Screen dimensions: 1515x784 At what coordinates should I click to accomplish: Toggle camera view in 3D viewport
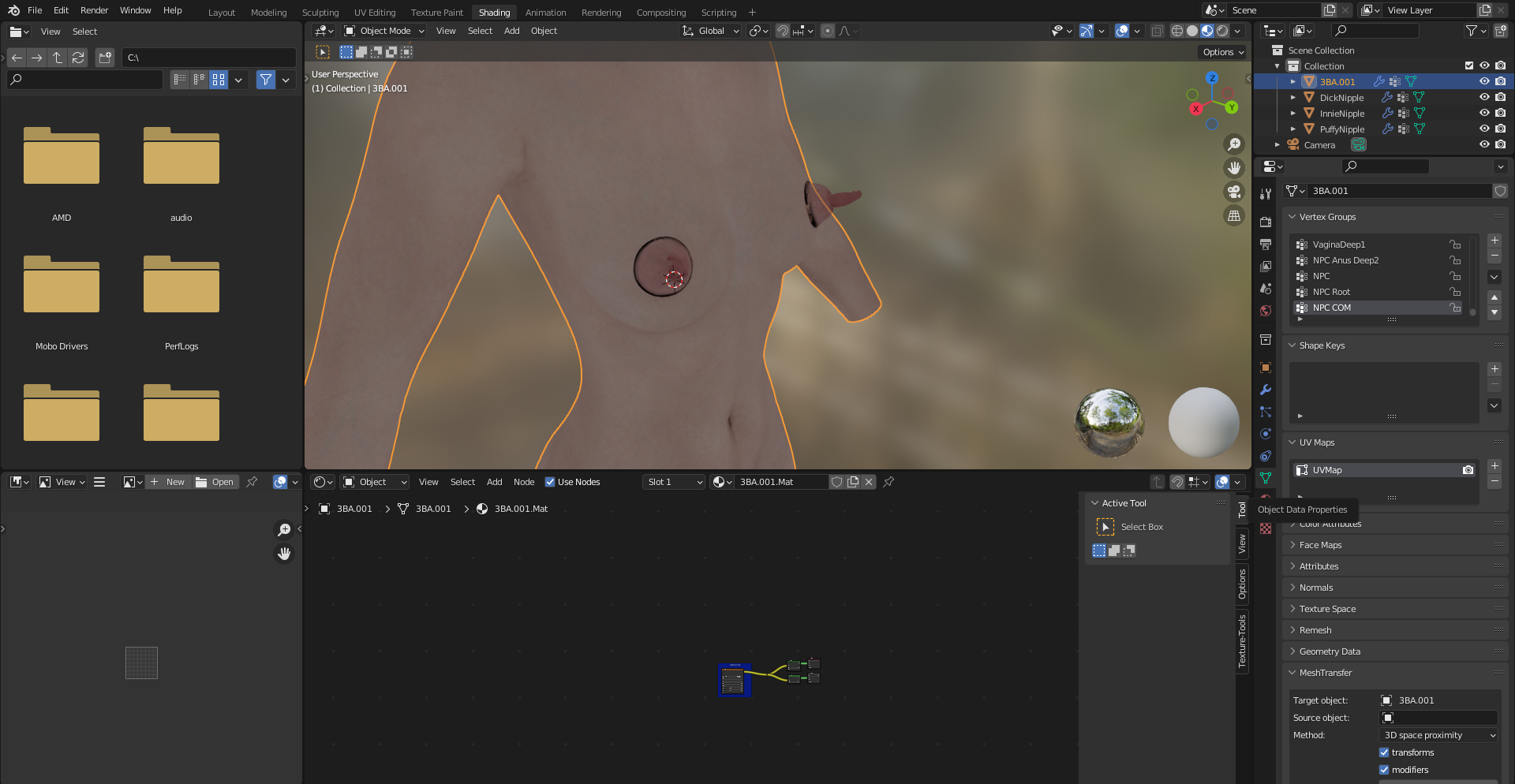(x=1234, y=192)
